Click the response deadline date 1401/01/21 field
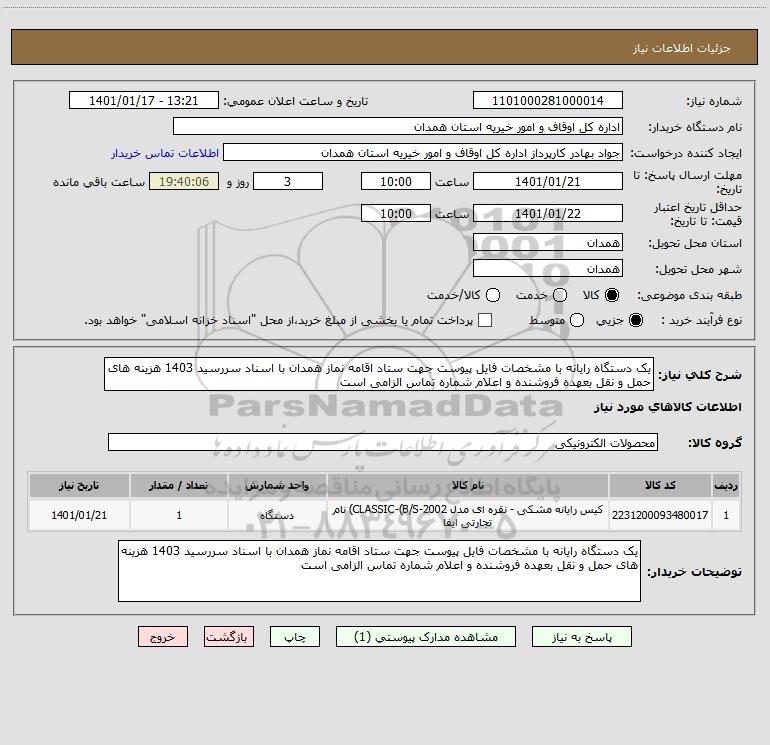770x745 pixels. [x=548, y=181]
